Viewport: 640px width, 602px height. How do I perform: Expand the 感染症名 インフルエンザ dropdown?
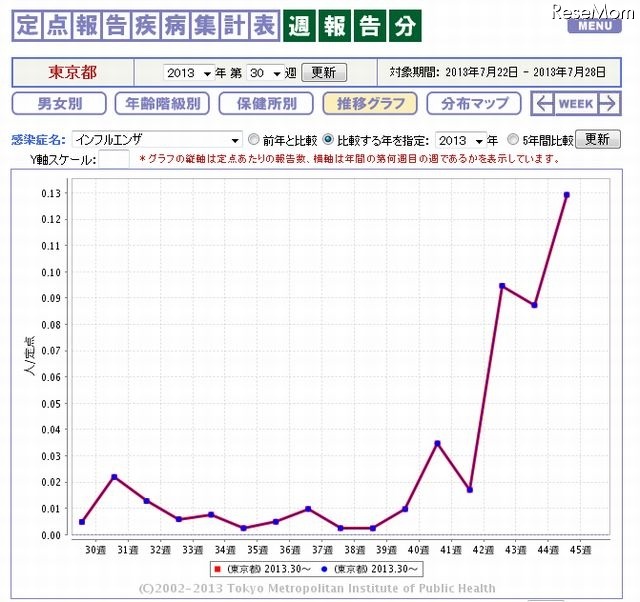(x=156, y=140)
